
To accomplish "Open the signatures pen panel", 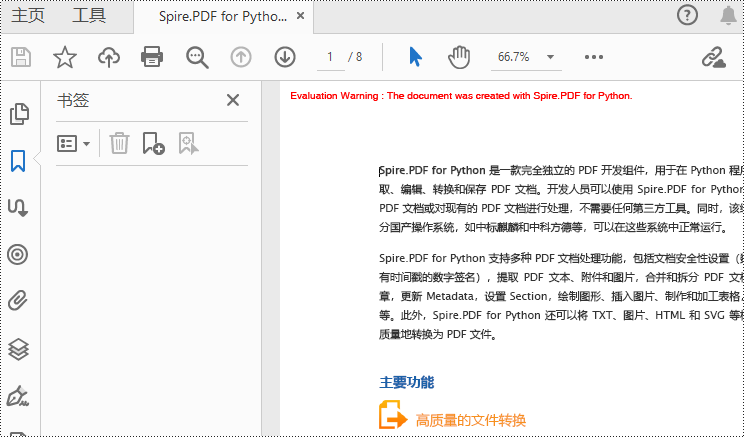I will pos(18,396).
